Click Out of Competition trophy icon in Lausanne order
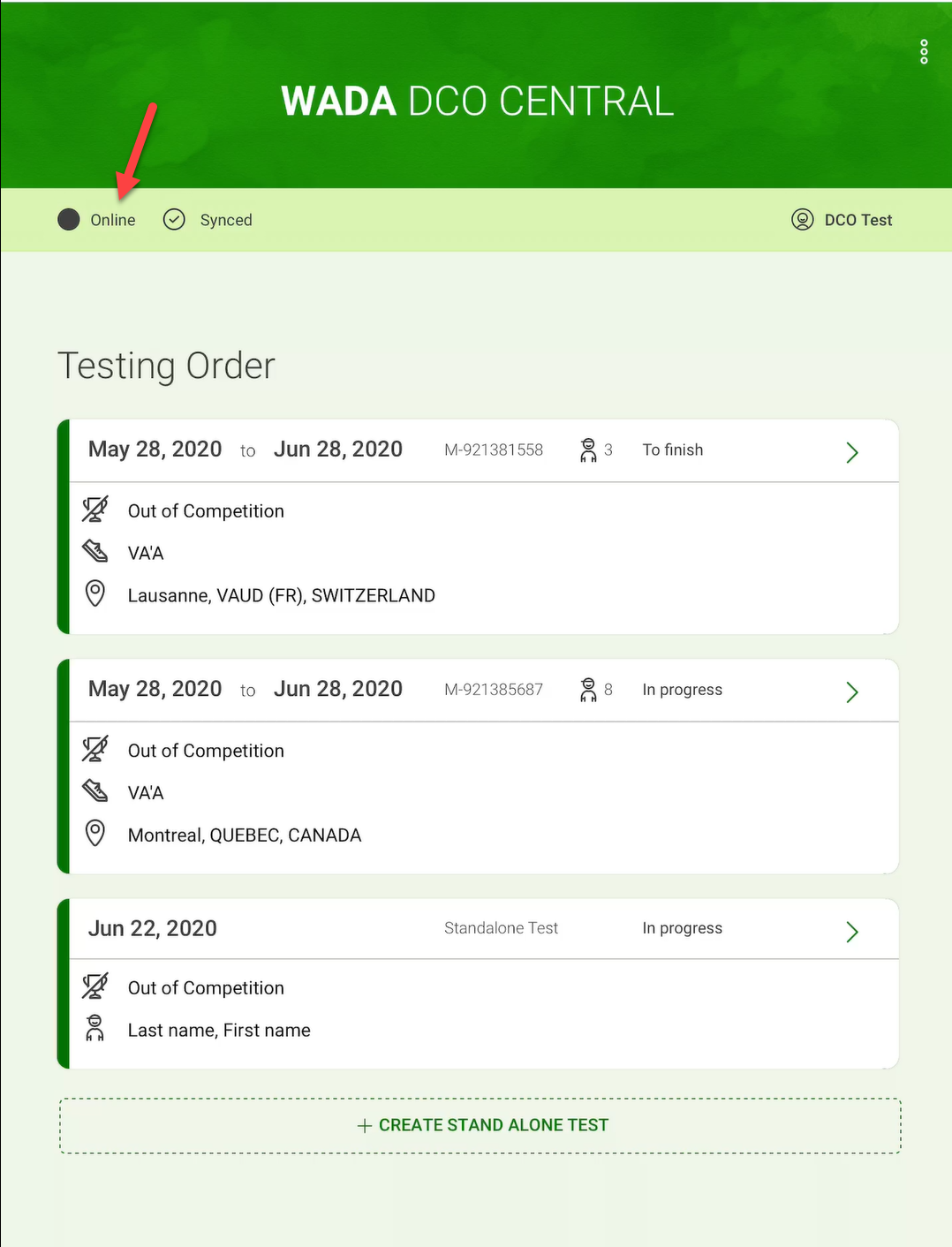The width and height of the screenshot is (952, 1247). [x=95, y=510]
